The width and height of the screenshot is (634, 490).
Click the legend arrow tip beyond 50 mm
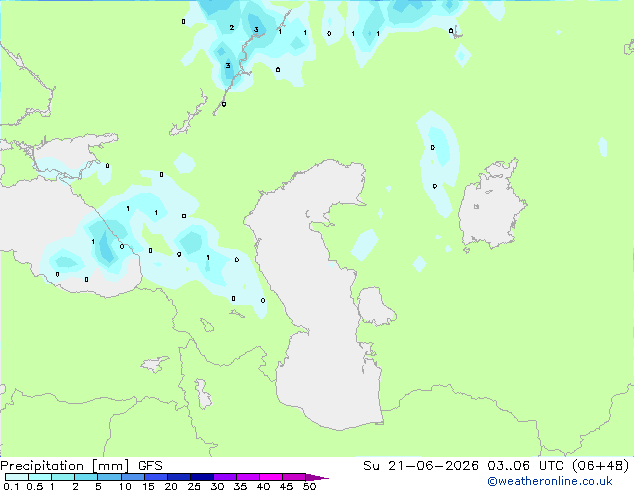click(317, 477)
